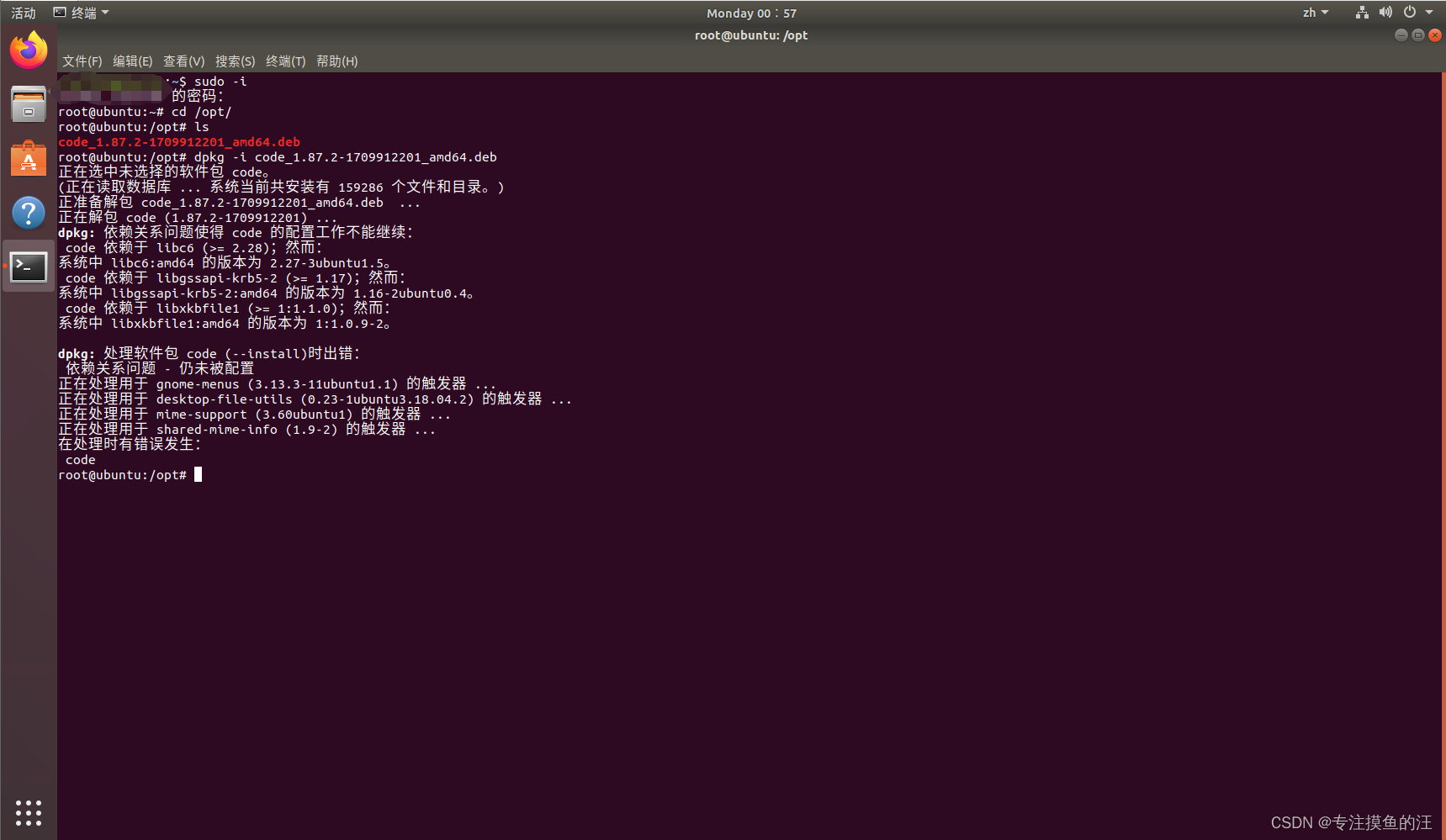Click the red code_1.87.2-1709912201_amd64.deb filename
The height and width of the screenshot is (840, 1446).
(x=179, y=142)
